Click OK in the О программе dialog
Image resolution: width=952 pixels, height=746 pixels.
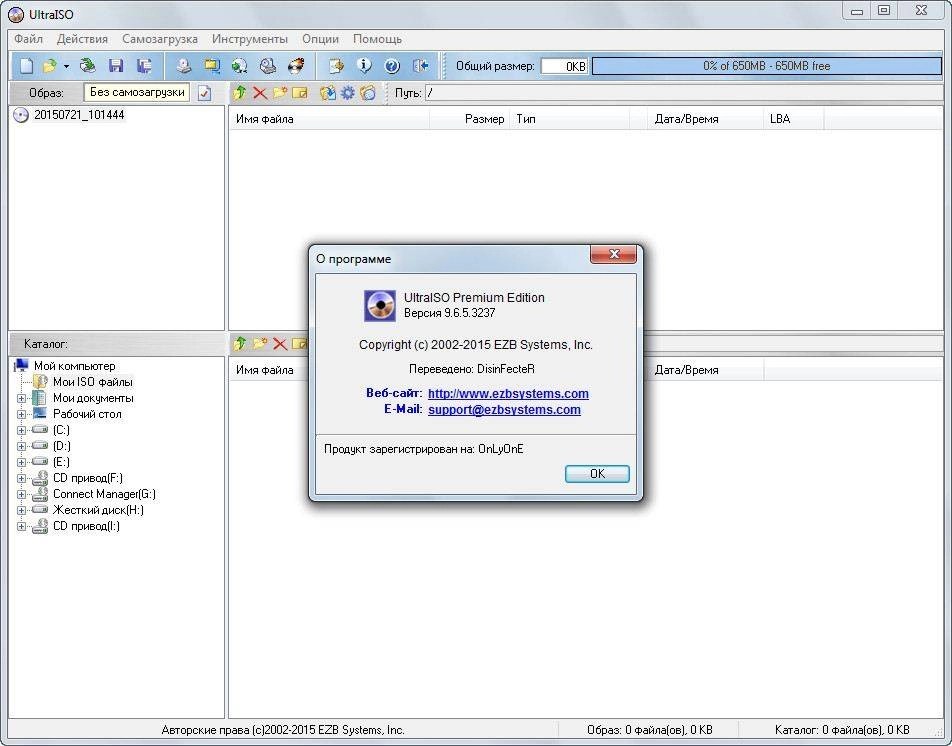click(x=597, y=473)
